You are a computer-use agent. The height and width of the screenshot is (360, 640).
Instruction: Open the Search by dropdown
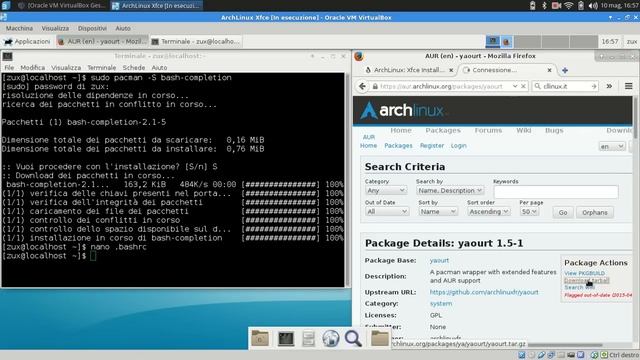coord(450,190)
